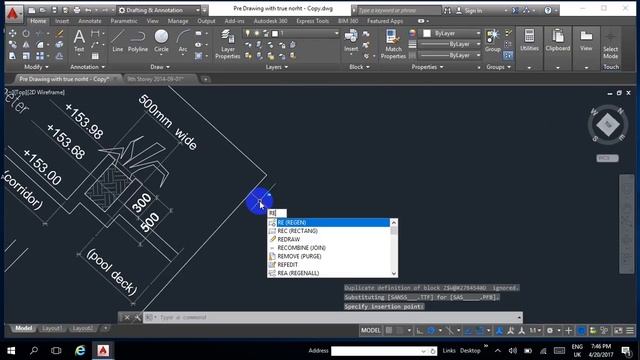Expand the Layers panel
Screen dimensions: 640x360
click(276, 67)
